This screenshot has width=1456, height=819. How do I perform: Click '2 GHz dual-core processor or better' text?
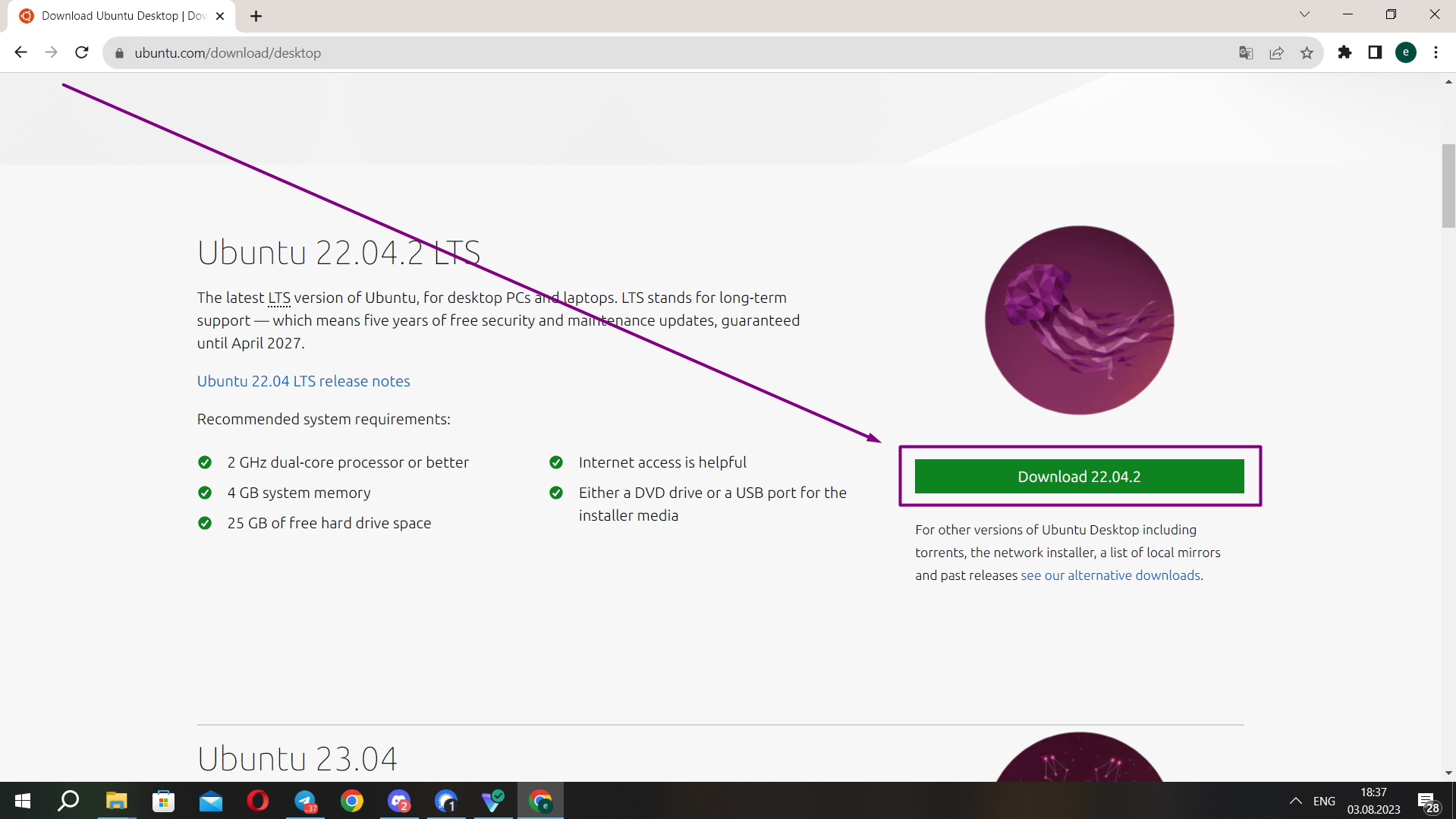click(348, 462)
